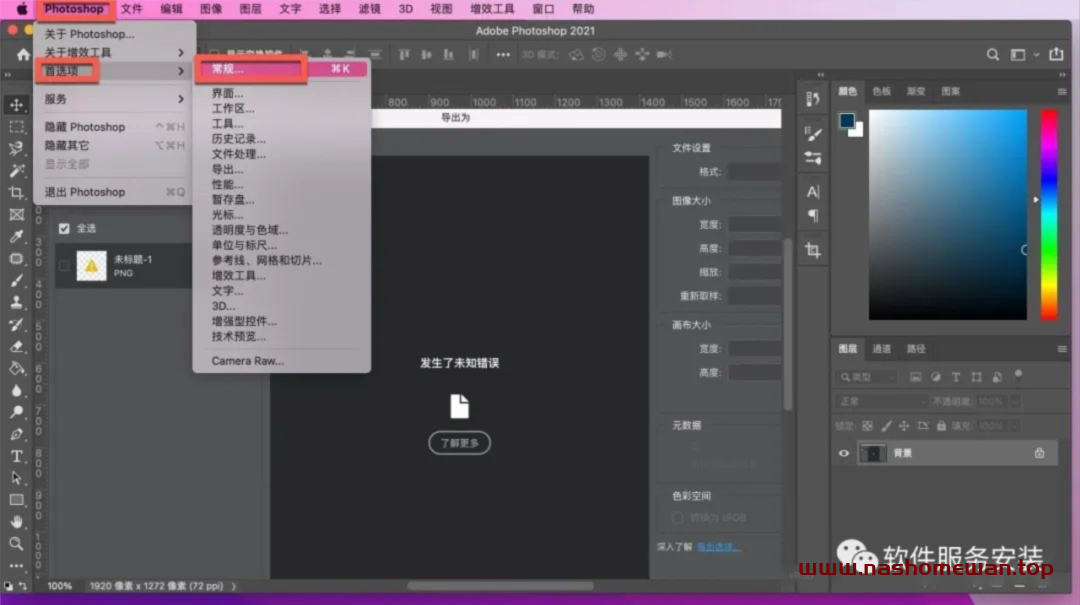The image size is (1080, 605).
Task: Open the layer filter 类型 dropdown
Action: point(867,377)
